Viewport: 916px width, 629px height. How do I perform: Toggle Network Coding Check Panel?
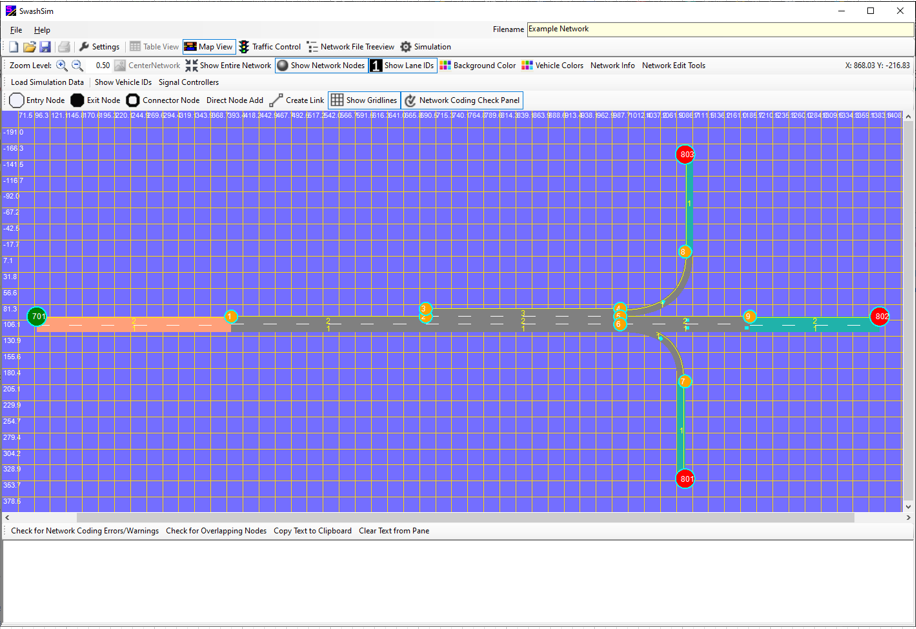pos(462,100)
